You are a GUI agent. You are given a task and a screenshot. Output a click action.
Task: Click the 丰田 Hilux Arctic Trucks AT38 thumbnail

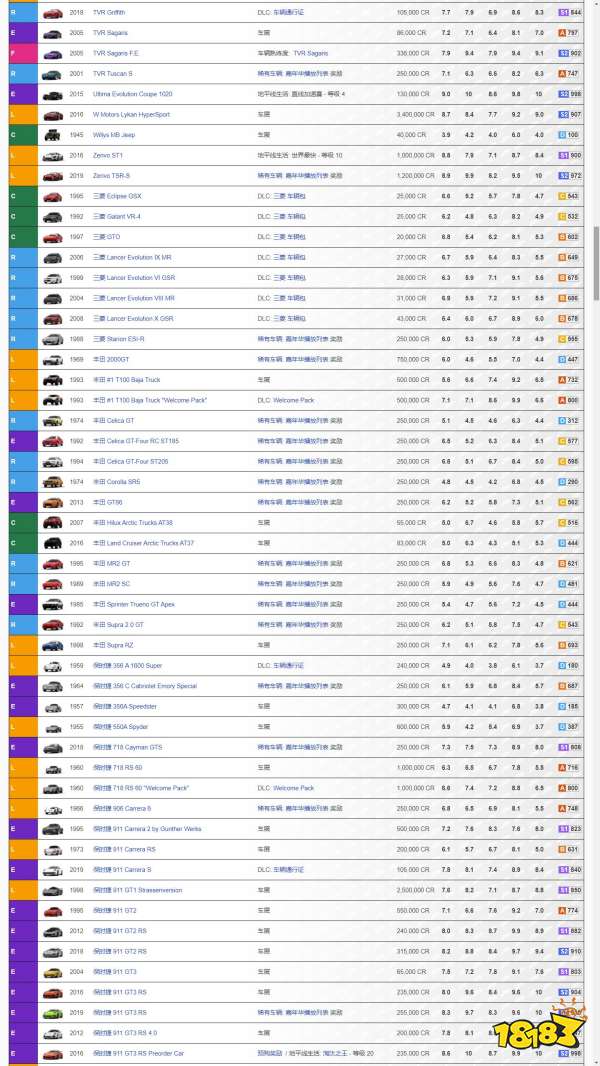click(x=52, y=523)
